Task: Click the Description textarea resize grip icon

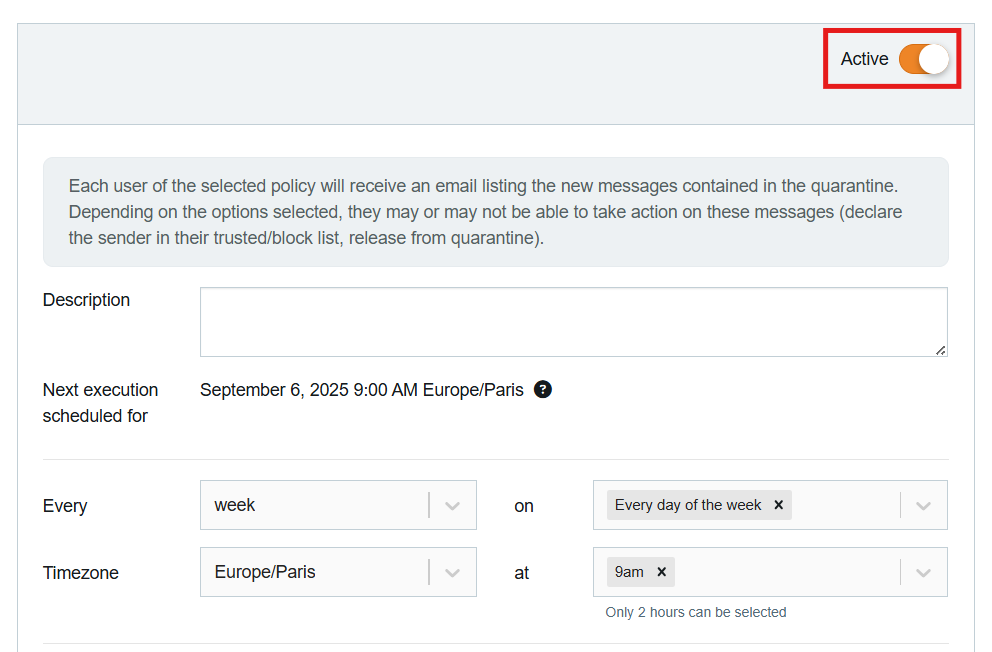Action: point(941,349)
